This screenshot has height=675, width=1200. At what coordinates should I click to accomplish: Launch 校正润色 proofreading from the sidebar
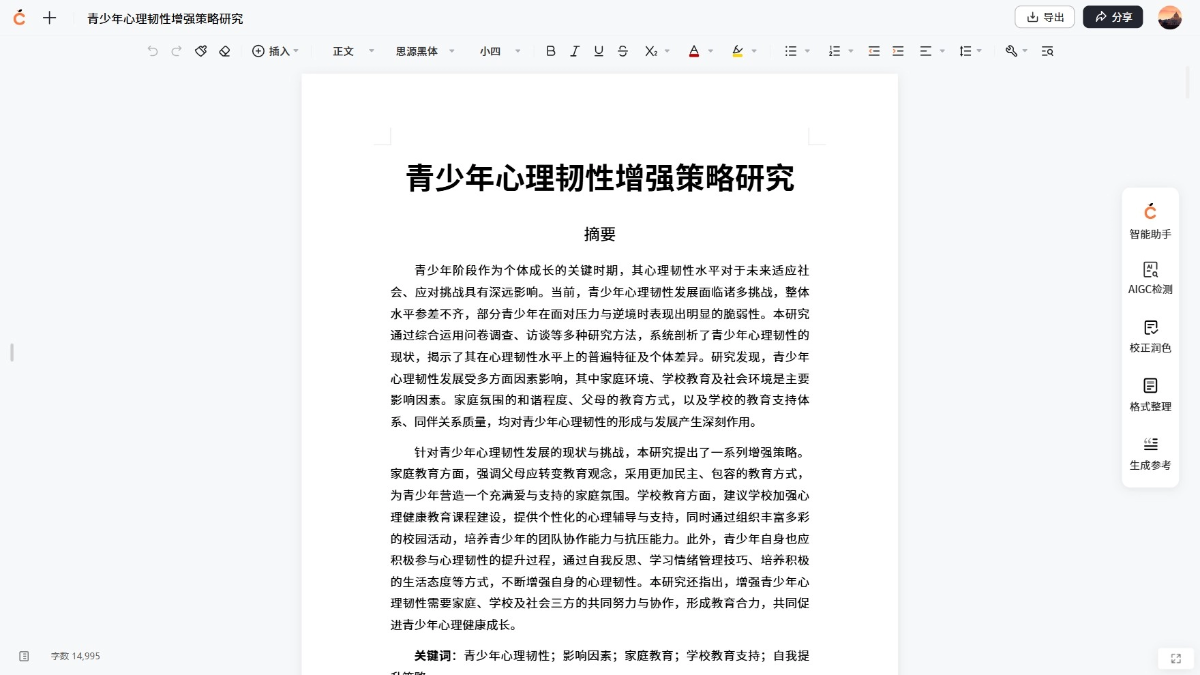click(x=1150, y=335)
